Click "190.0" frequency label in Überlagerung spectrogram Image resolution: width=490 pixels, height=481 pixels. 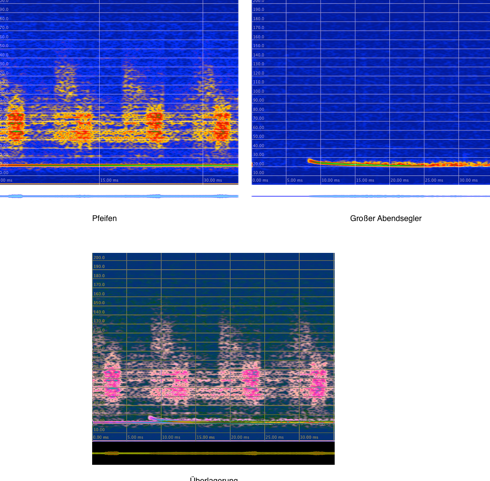coord(99,267)
